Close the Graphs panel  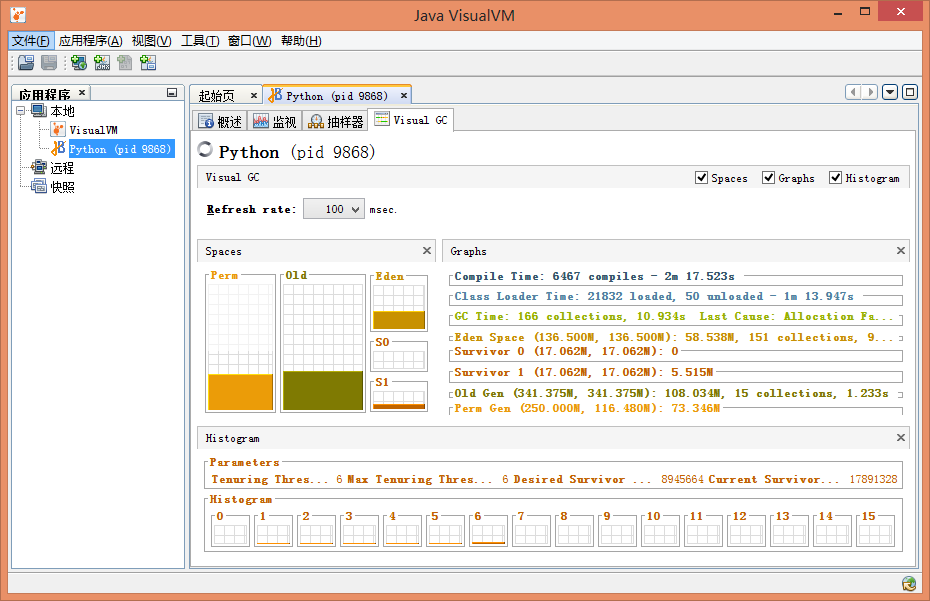click(x=900, y=250)
